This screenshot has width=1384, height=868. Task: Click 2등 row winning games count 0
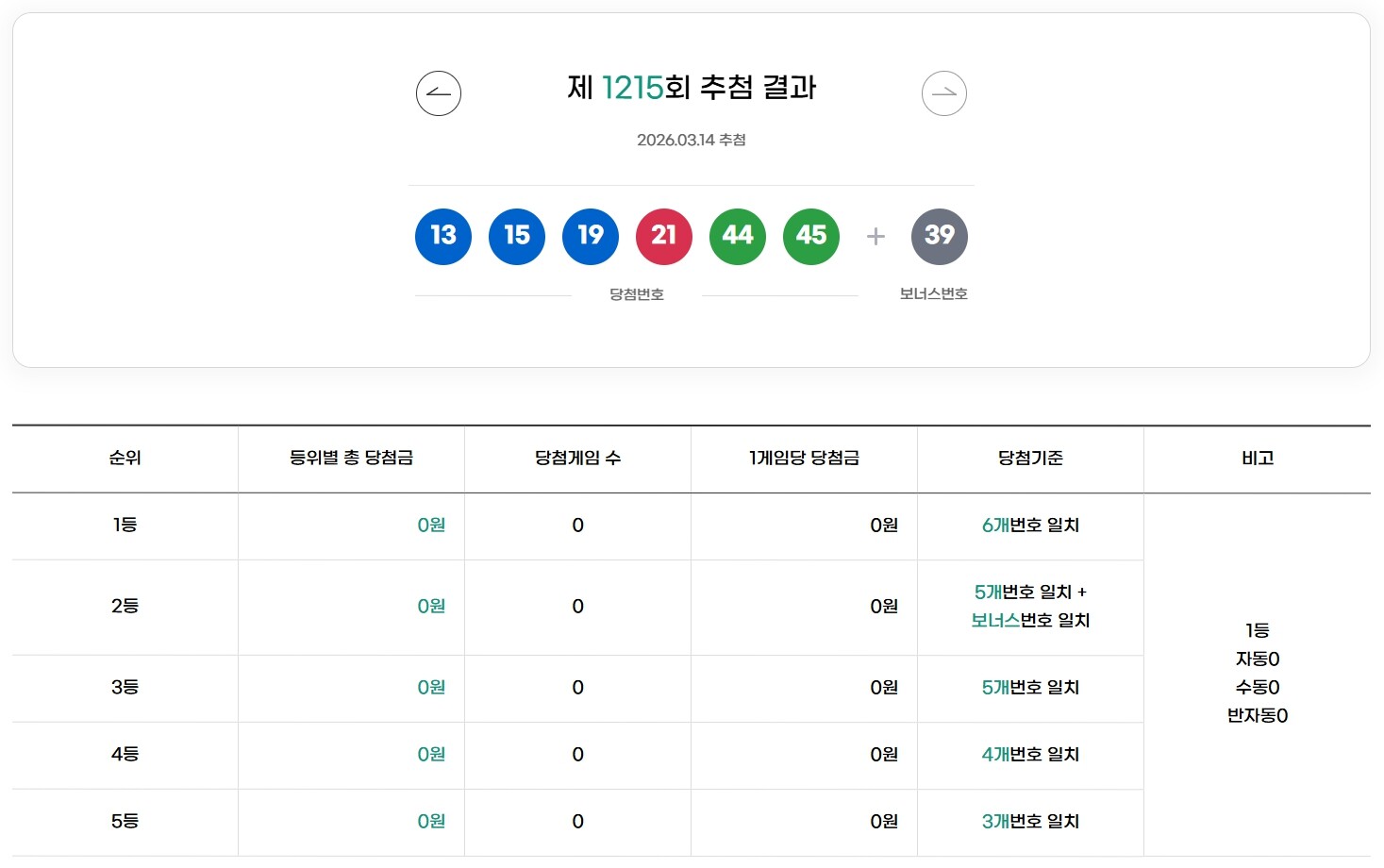pyautogui.click(x=578, y=606)
